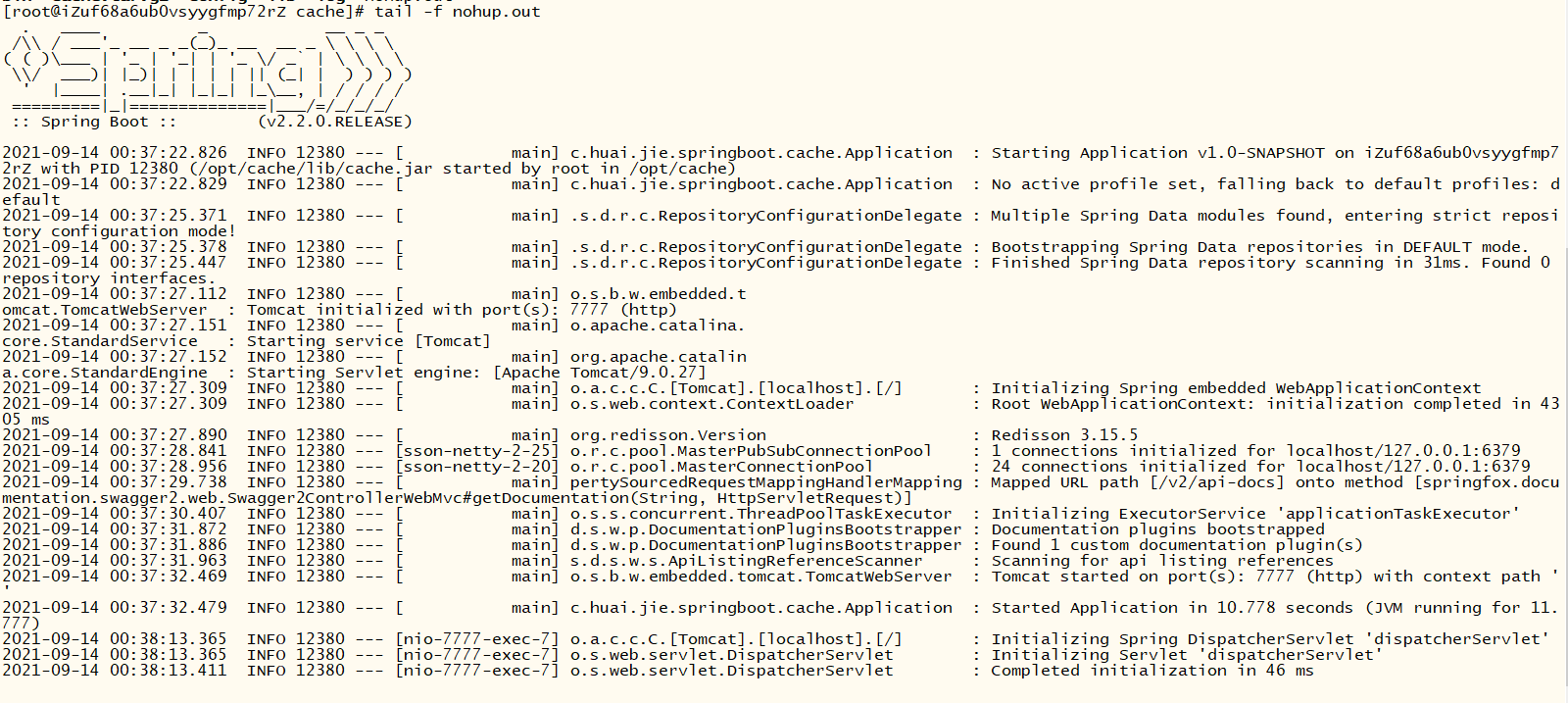Screen dimensions: 1568x703
Task: Select "Initializing ExecutorService 'applicationTaskExecutor'" message
Action: [x=1255, y=514]
